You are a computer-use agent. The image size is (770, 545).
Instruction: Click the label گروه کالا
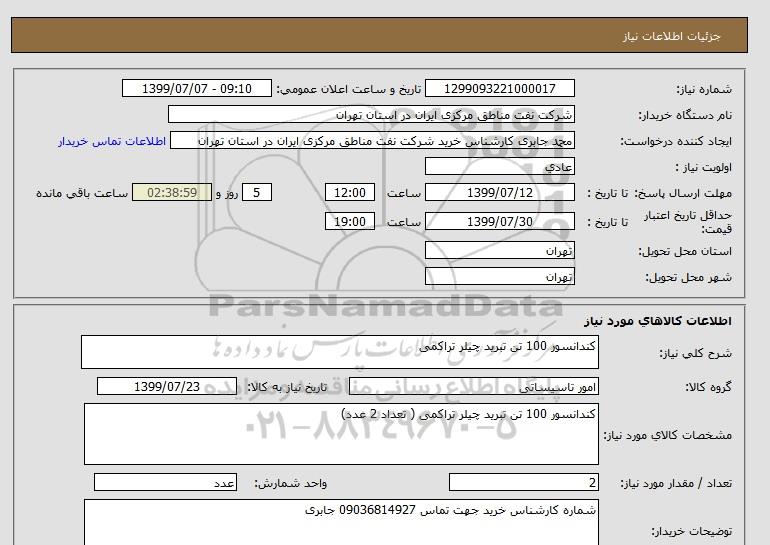point(708,387)
